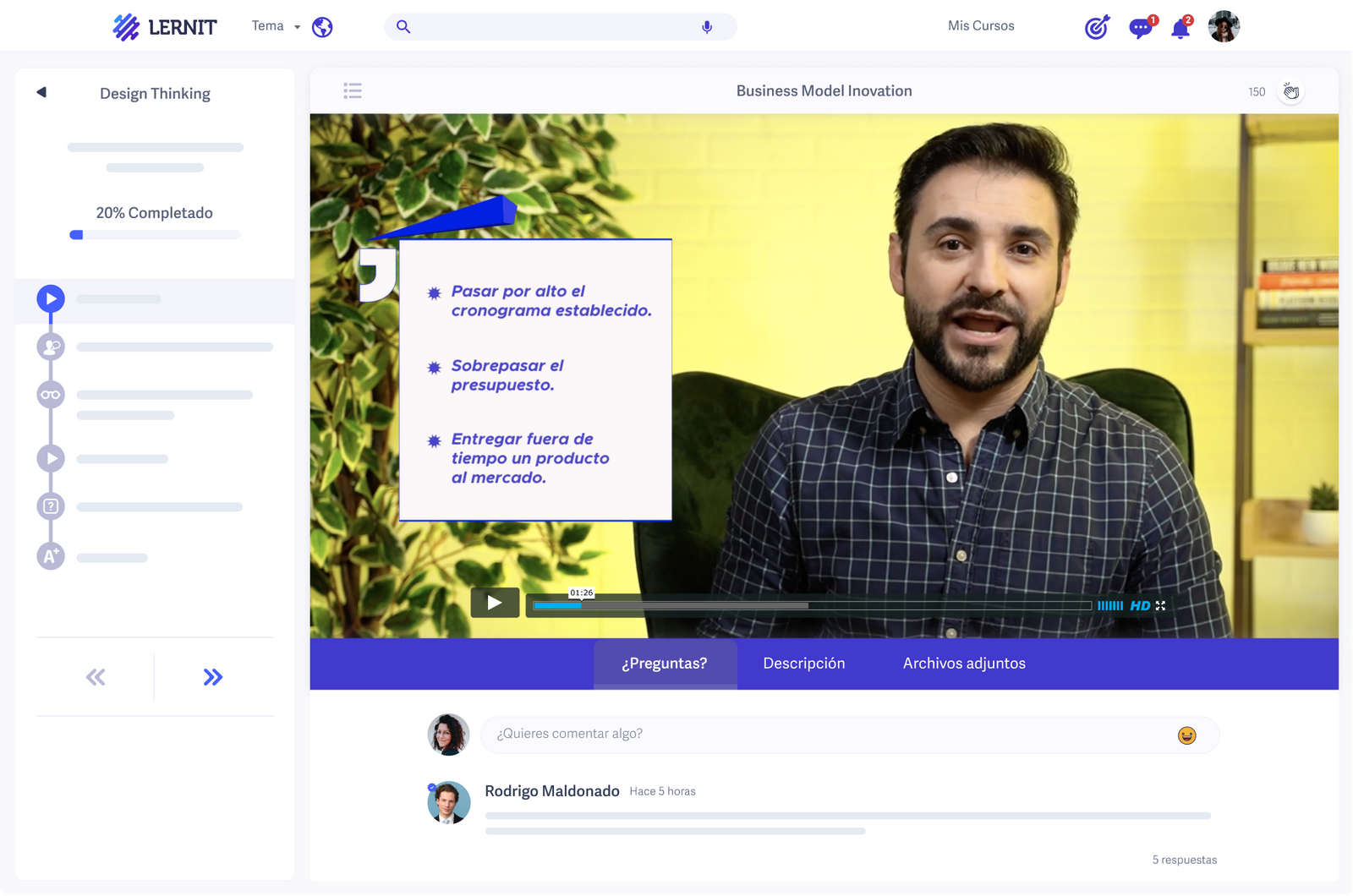1353x896 pixels.
Task: Click the double-chevron next lesson arrows
Action: [214, 676]
